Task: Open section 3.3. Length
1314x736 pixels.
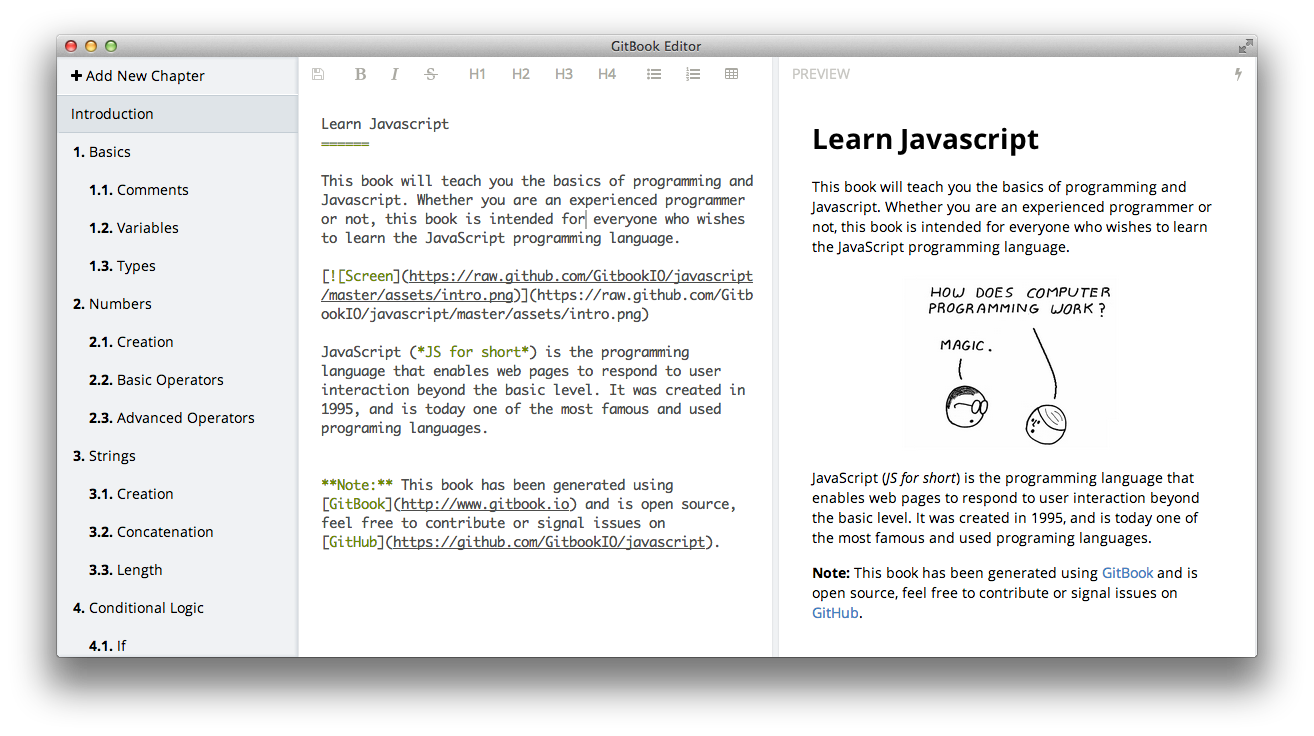Action: pos(178,570)
